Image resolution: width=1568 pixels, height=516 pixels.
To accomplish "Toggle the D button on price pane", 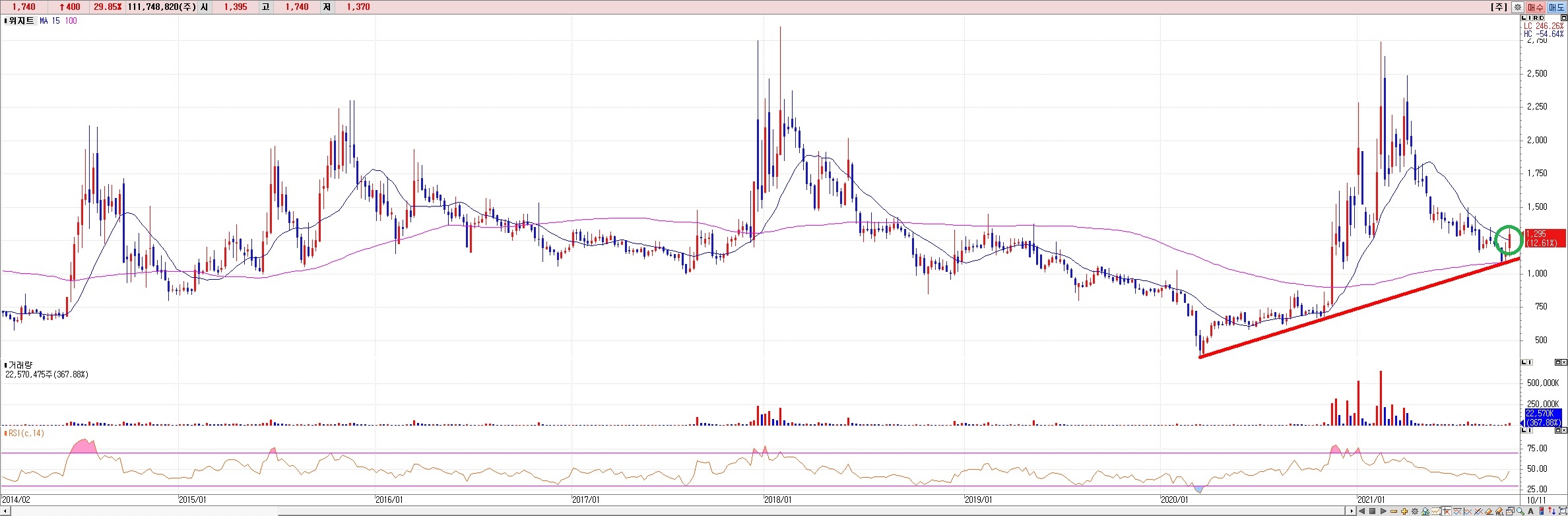I will click(1542, 18).
